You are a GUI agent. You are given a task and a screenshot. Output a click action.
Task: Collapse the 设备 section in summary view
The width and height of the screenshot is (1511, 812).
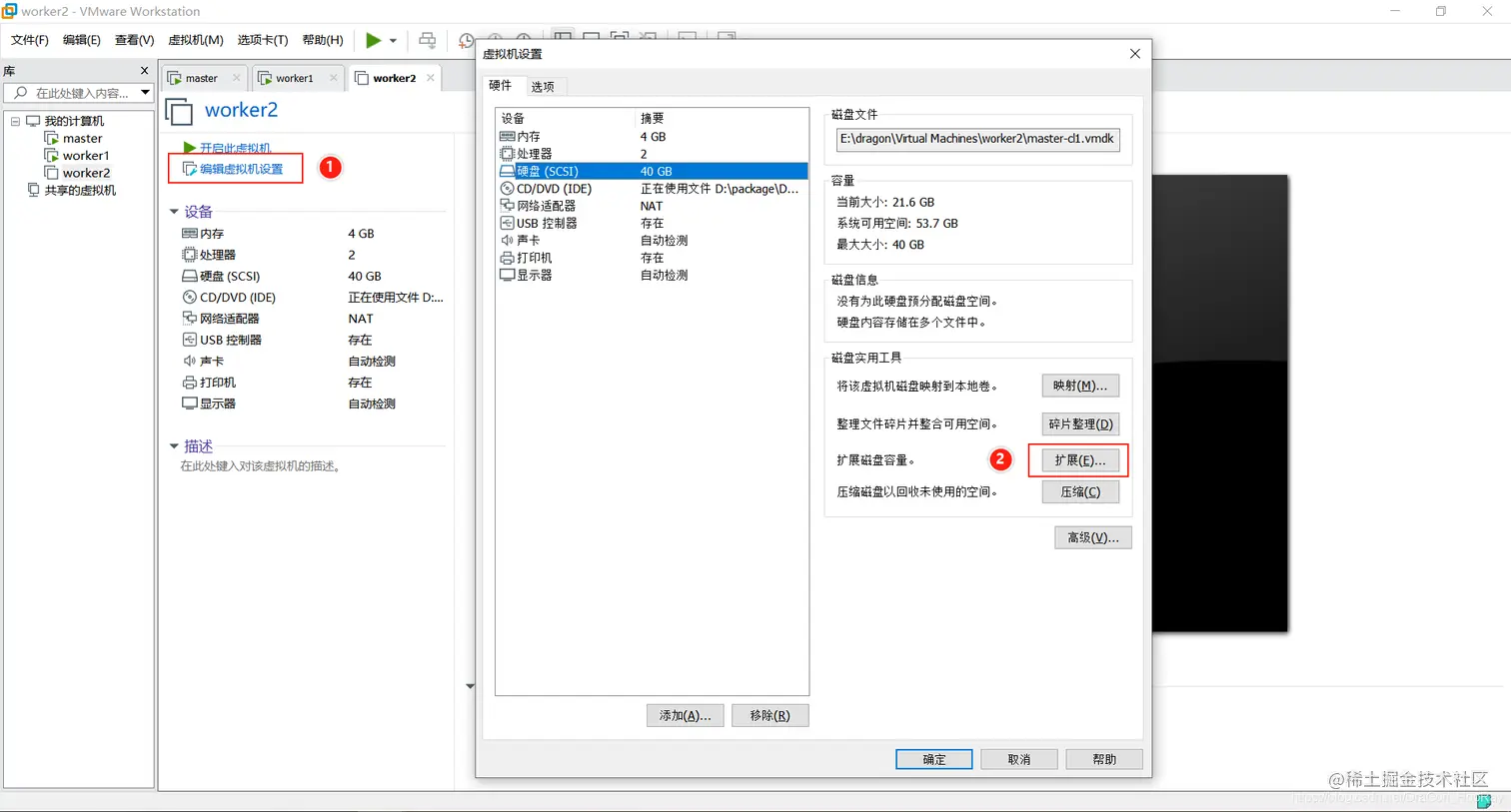[174, 211]
